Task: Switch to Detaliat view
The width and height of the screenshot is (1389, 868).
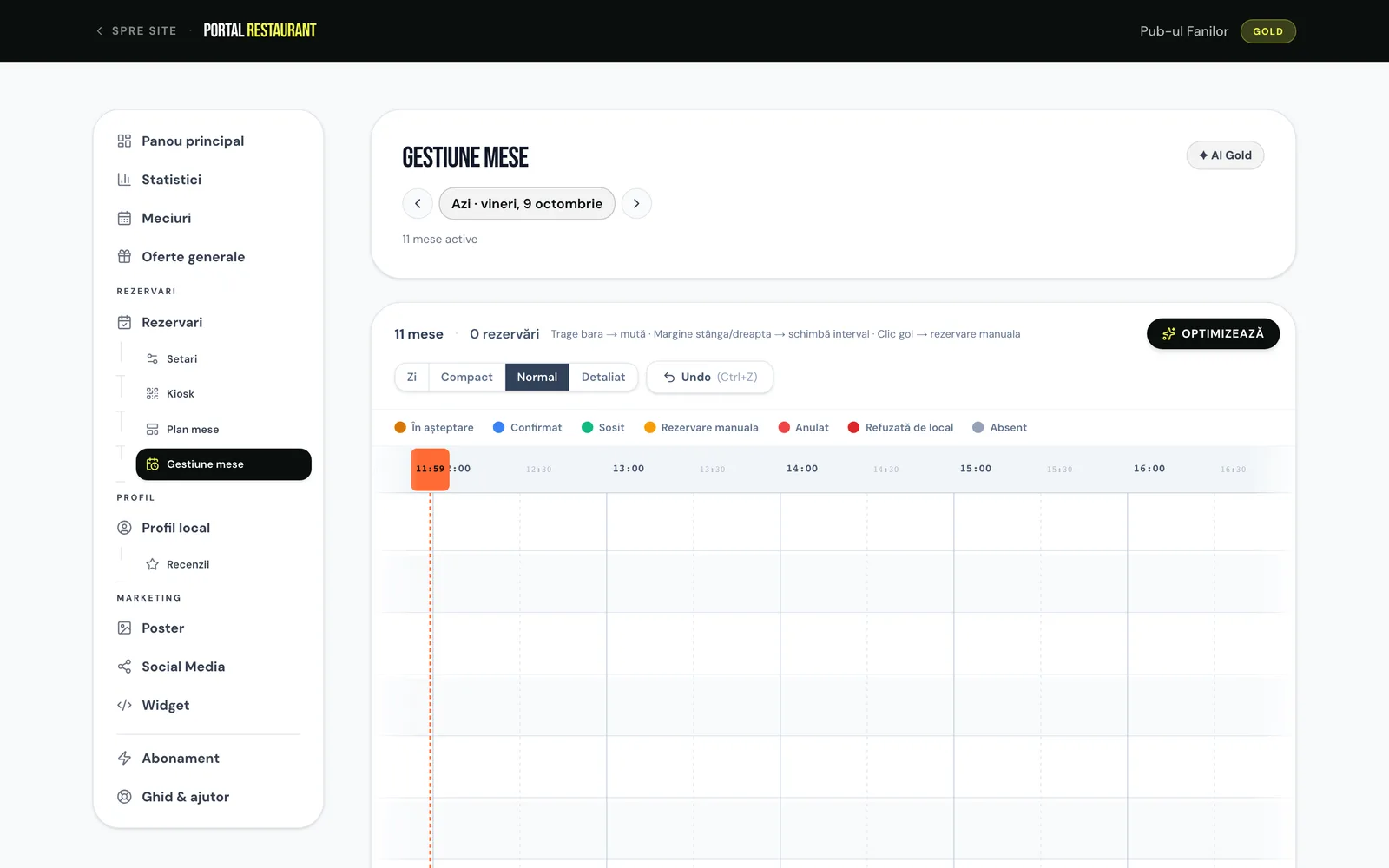Action: (x=603, y=378)
